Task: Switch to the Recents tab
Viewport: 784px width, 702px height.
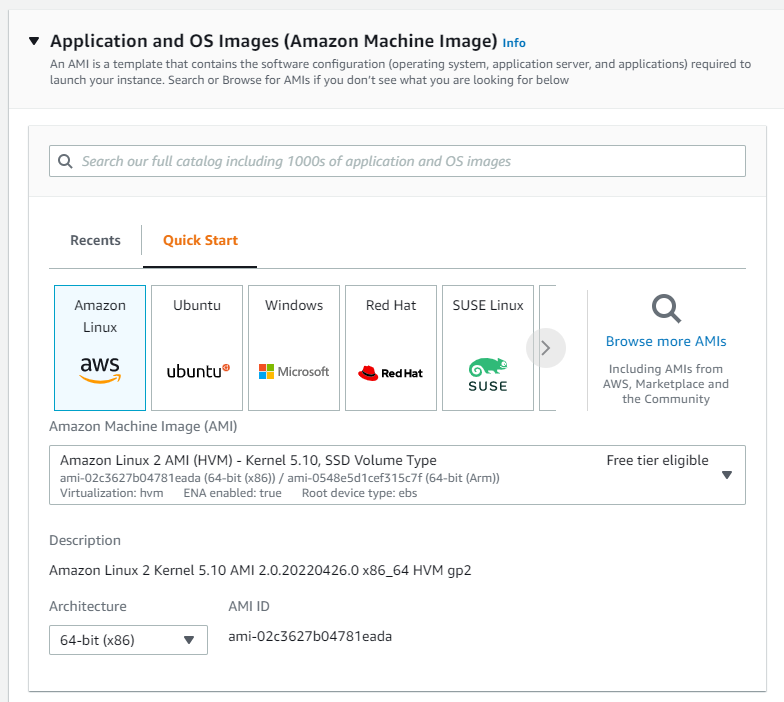Action: pos(95,240)
